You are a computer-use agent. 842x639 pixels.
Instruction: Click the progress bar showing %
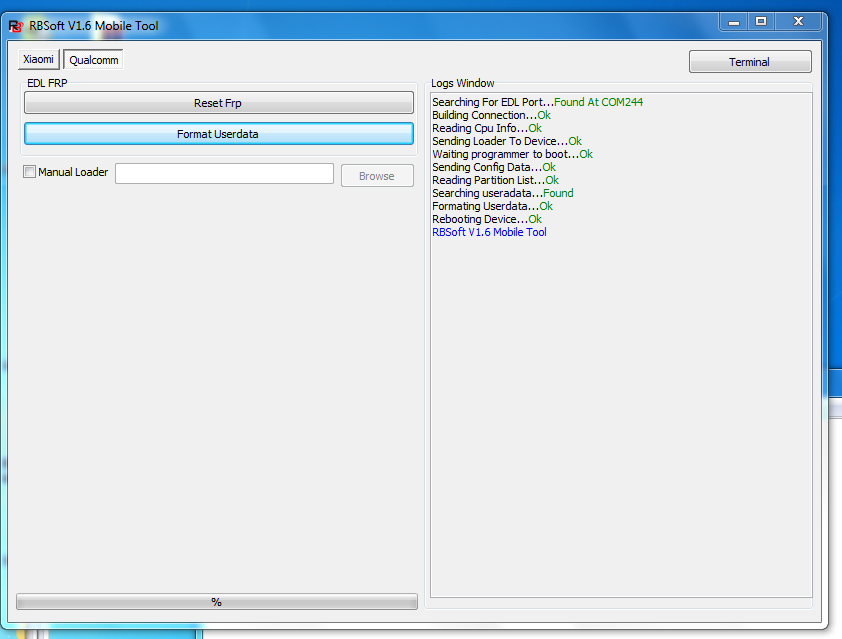tap(216, 601)
